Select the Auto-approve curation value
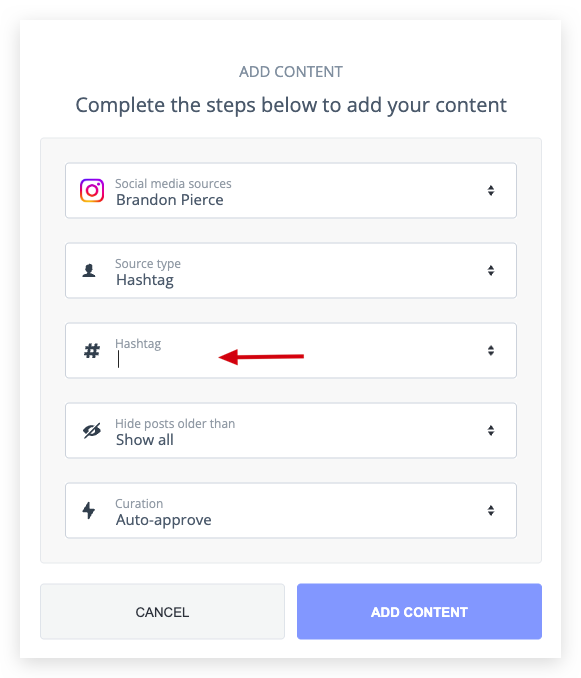Image resolution: width=581 pixels, height=678 pixels. click(x=163, y=520)
